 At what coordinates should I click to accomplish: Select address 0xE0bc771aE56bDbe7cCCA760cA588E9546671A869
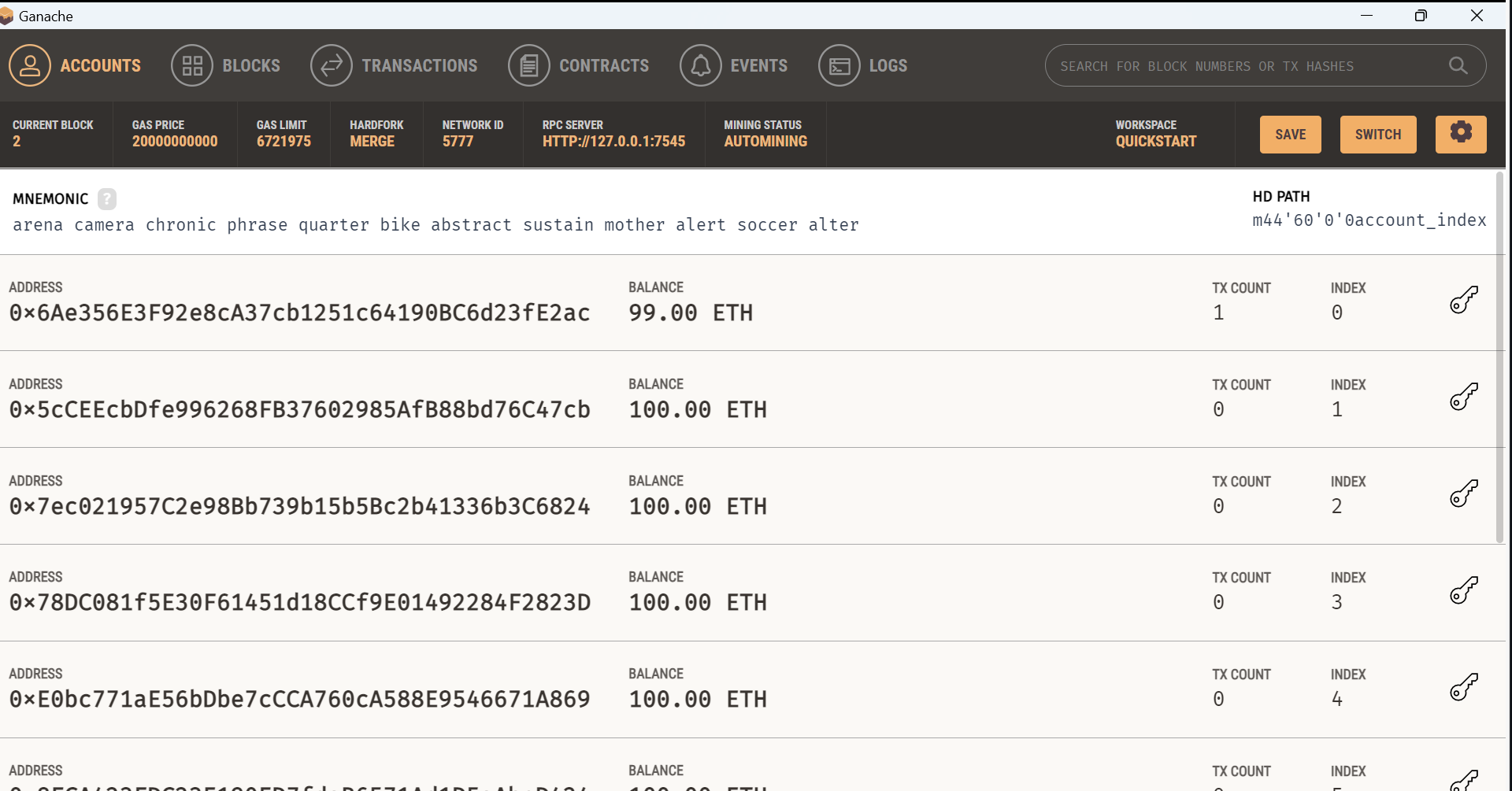(299, 700)
